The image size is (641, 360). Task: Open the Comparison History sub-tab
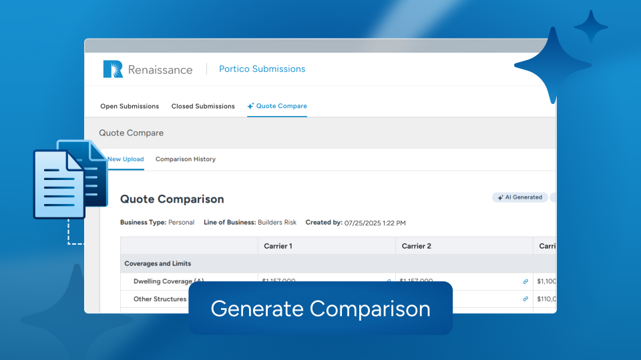coord(186,159)
